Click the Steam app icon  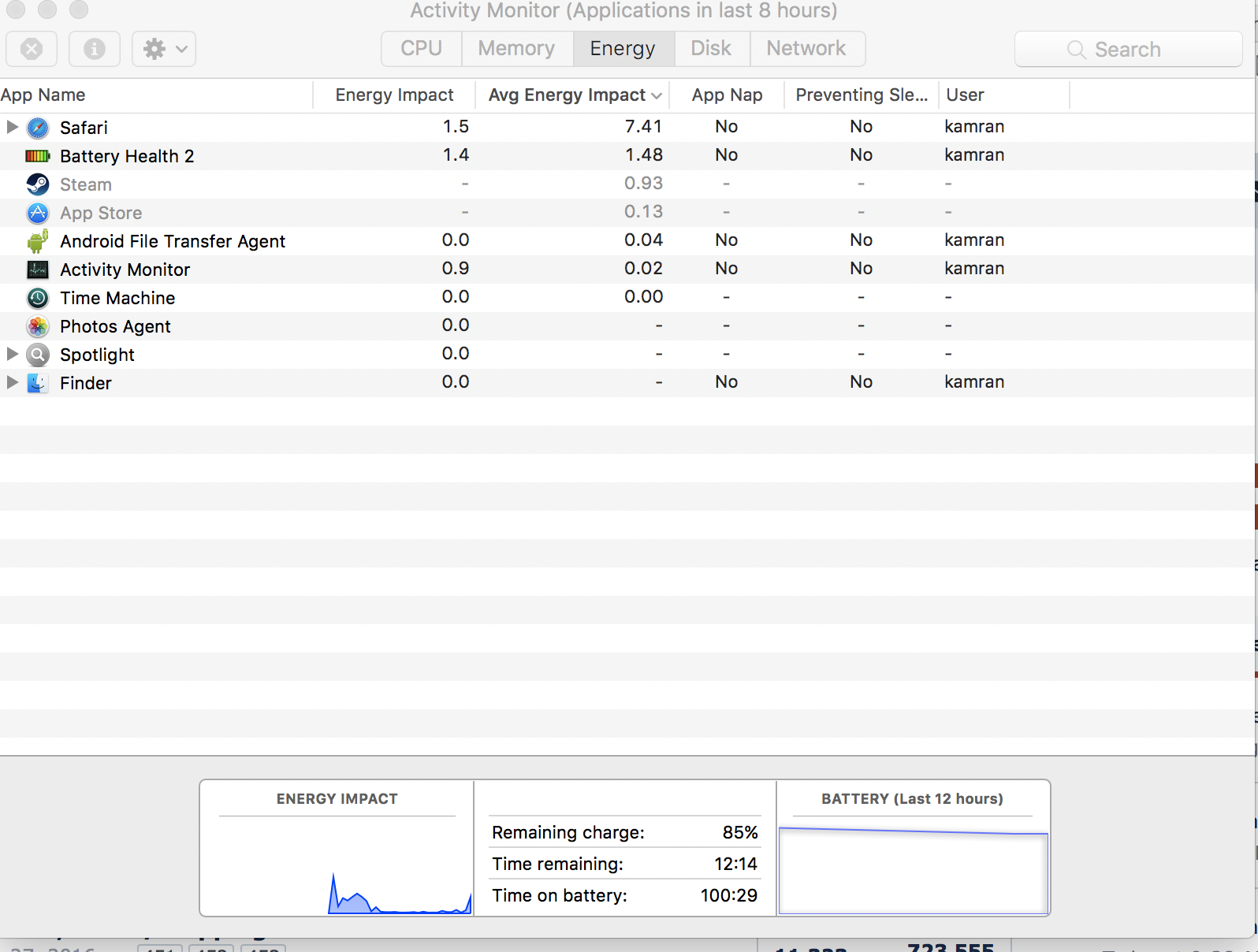[x=38, y=184]
